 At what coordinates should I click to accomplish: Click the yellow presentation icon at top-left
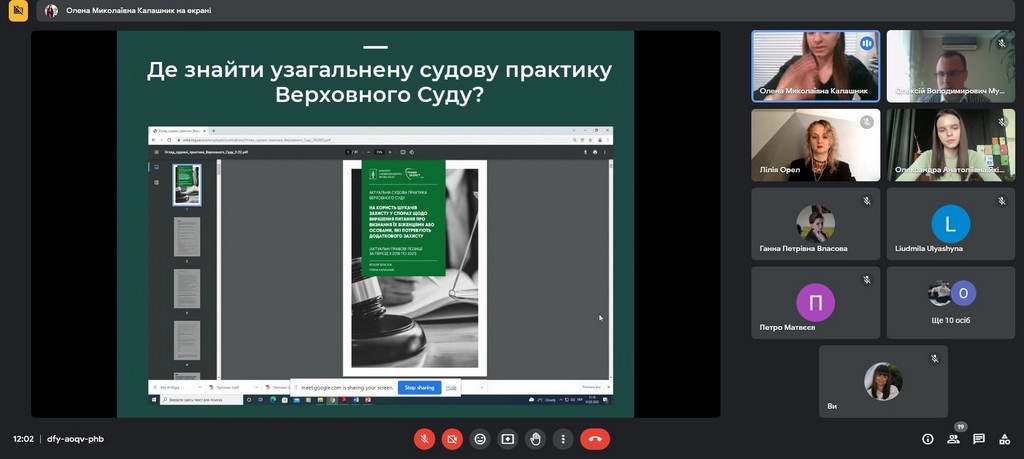pos(18,11)
